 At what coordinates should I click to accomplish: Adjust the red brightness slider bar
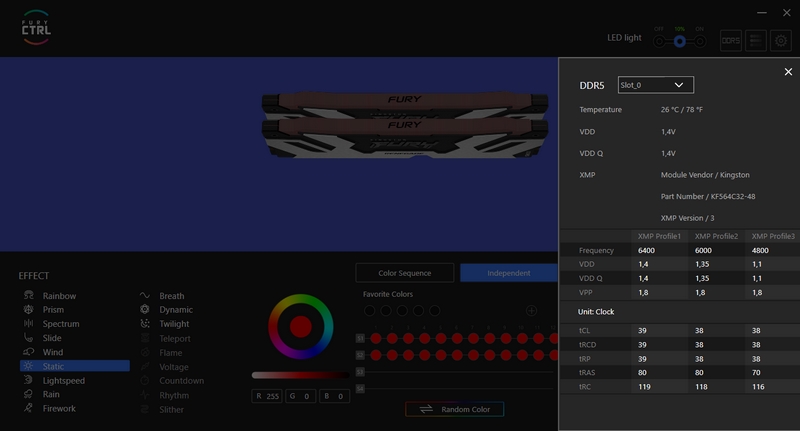(x=301, y=375)
